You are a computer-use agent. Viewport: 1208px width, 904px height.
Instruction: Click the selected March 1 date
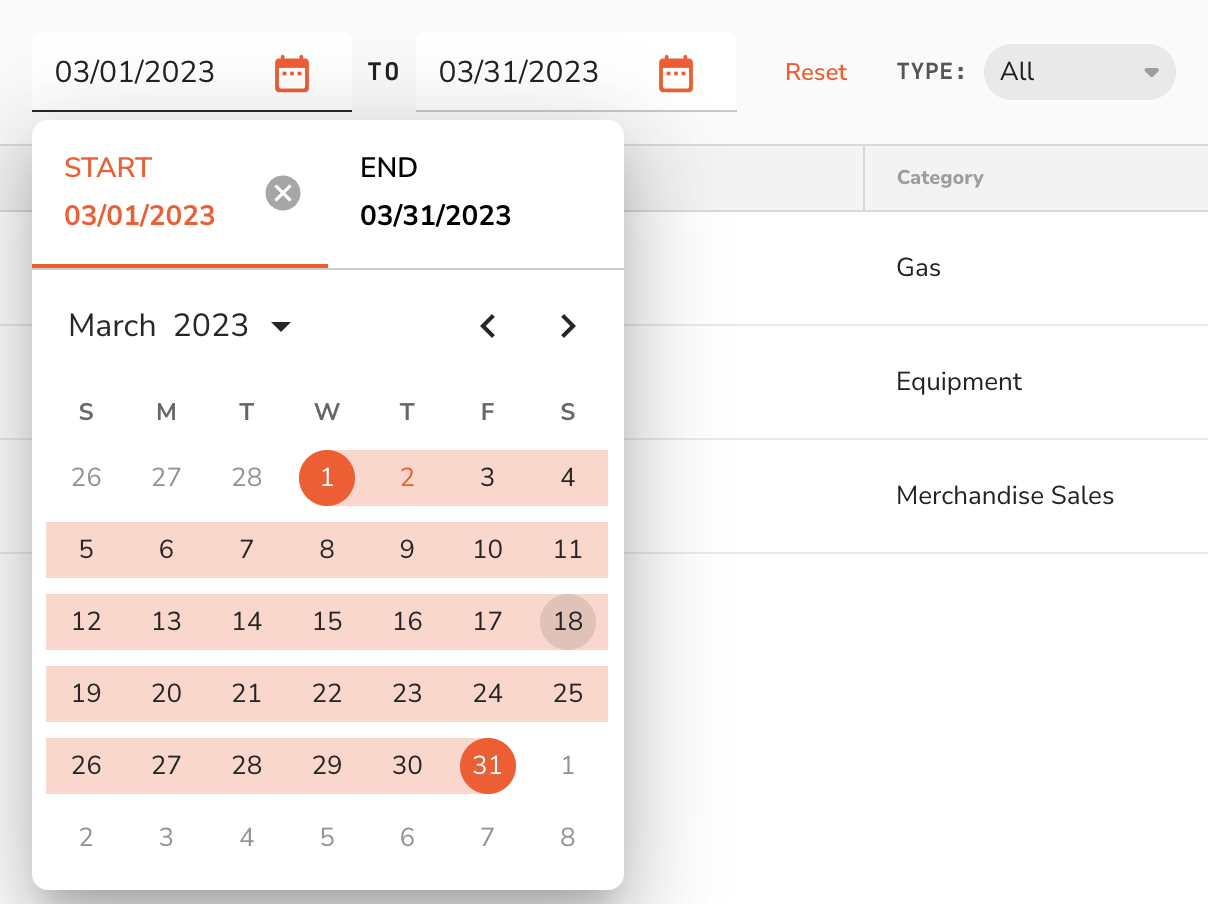click(x=327, y=478)
